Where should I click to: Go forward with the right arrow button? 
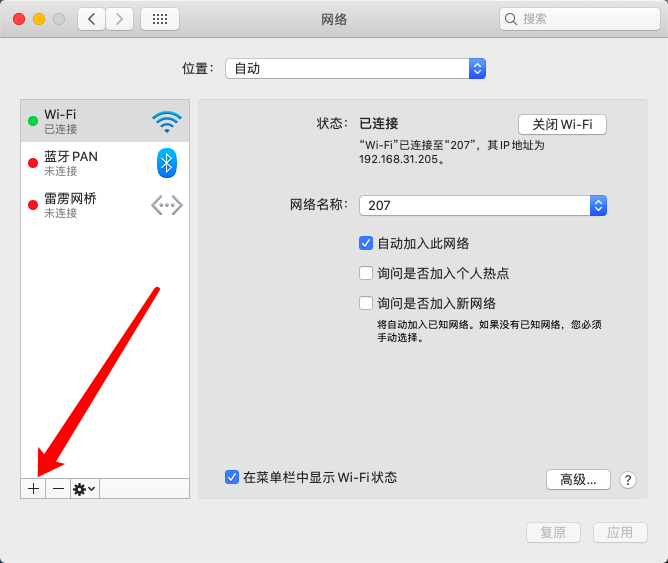point(120,19)
